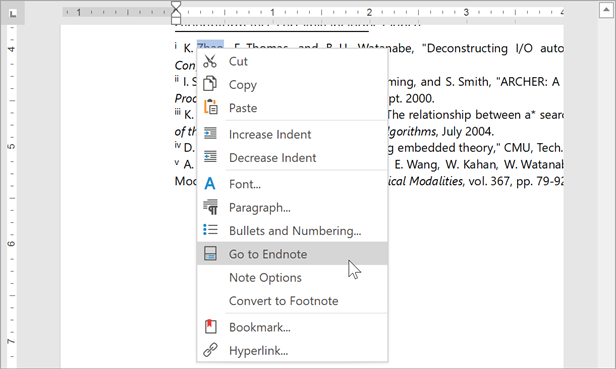Click the Decrease Indent icon
Image resolution: width=616 pixels, height=369 pixels.
pos(210,157)
